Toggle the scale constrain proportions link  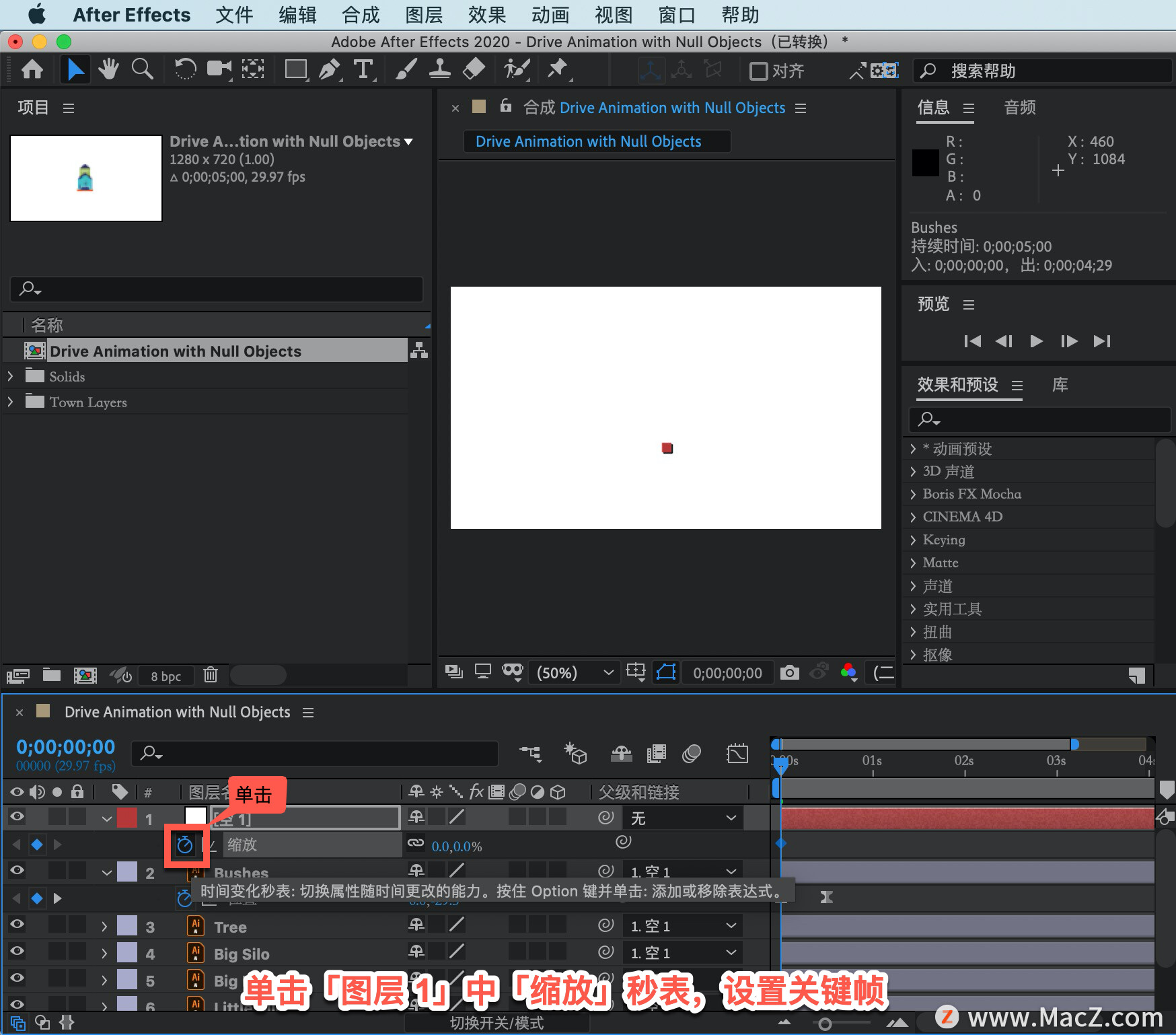point(416,843)
